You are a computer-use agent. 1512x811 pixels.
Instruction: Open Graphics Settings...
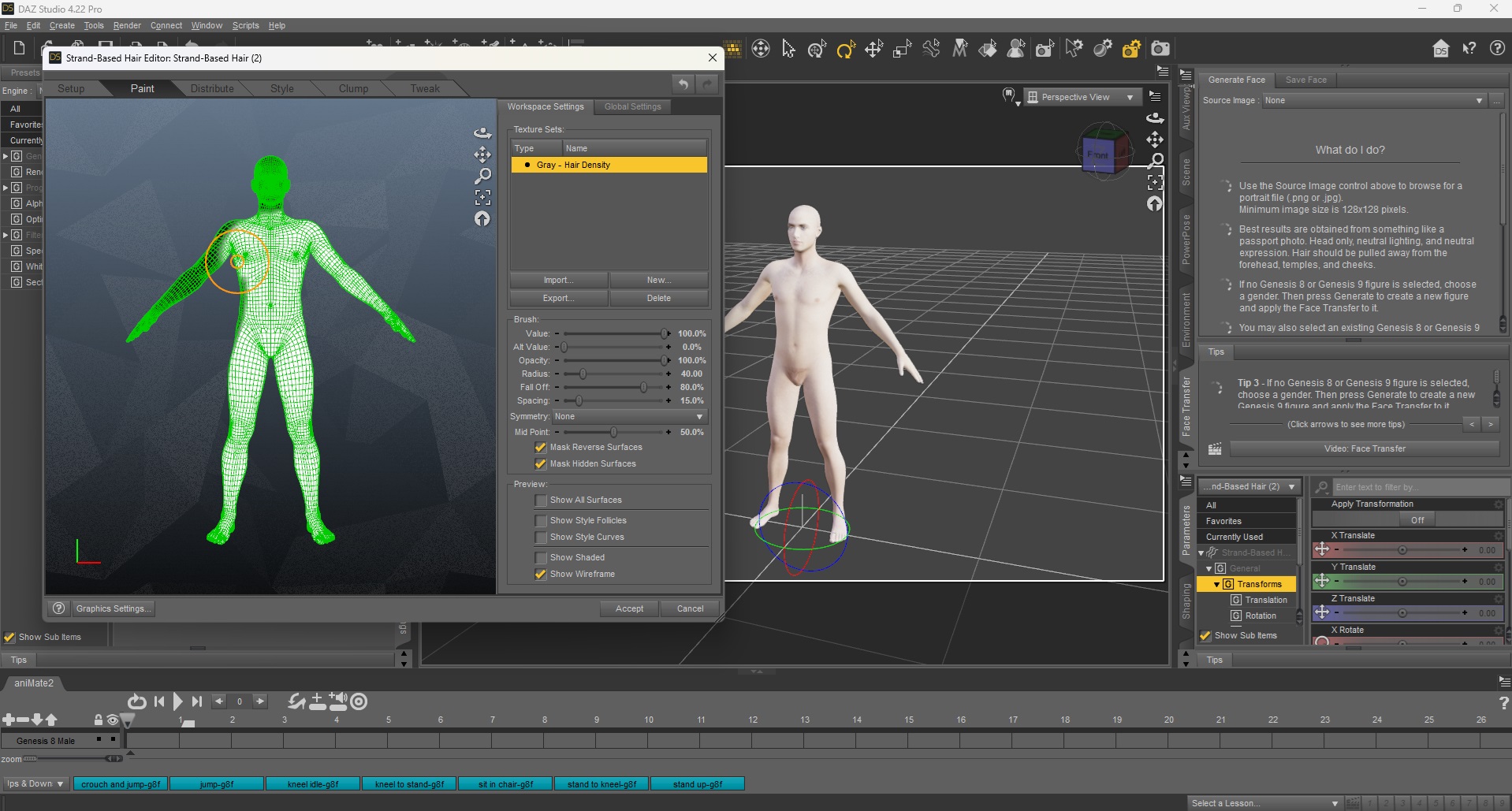point(112,608)
